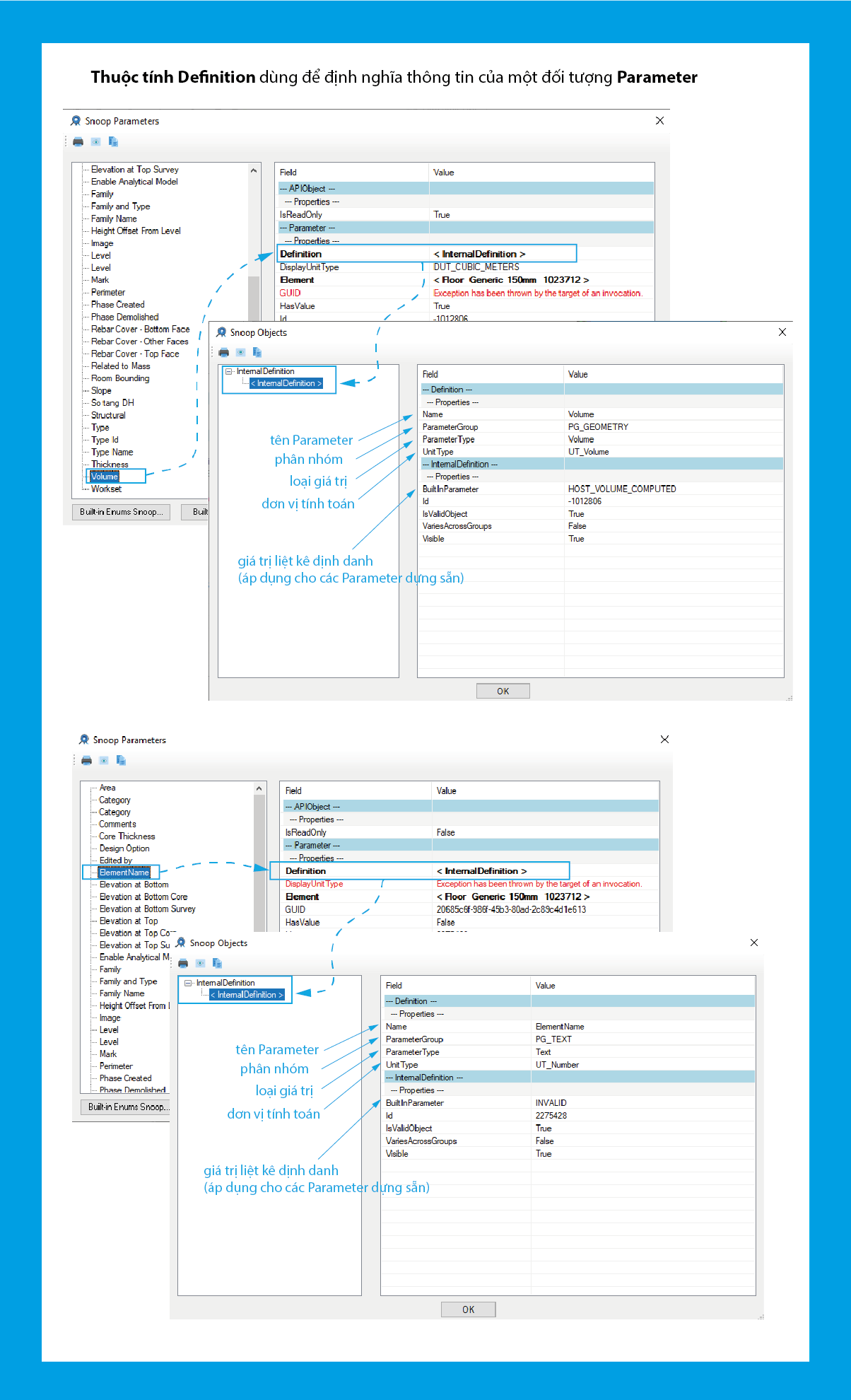Click scroll-up arrow of the Volume parameter list
This screenshot has height=1400, width=851.
click(x=254, y=170)
